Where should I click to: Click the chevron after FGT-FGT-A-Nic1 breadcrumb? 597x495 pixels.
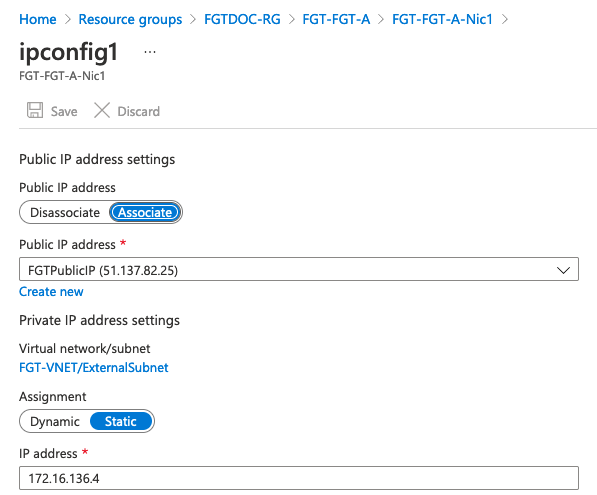pos(504,19)
